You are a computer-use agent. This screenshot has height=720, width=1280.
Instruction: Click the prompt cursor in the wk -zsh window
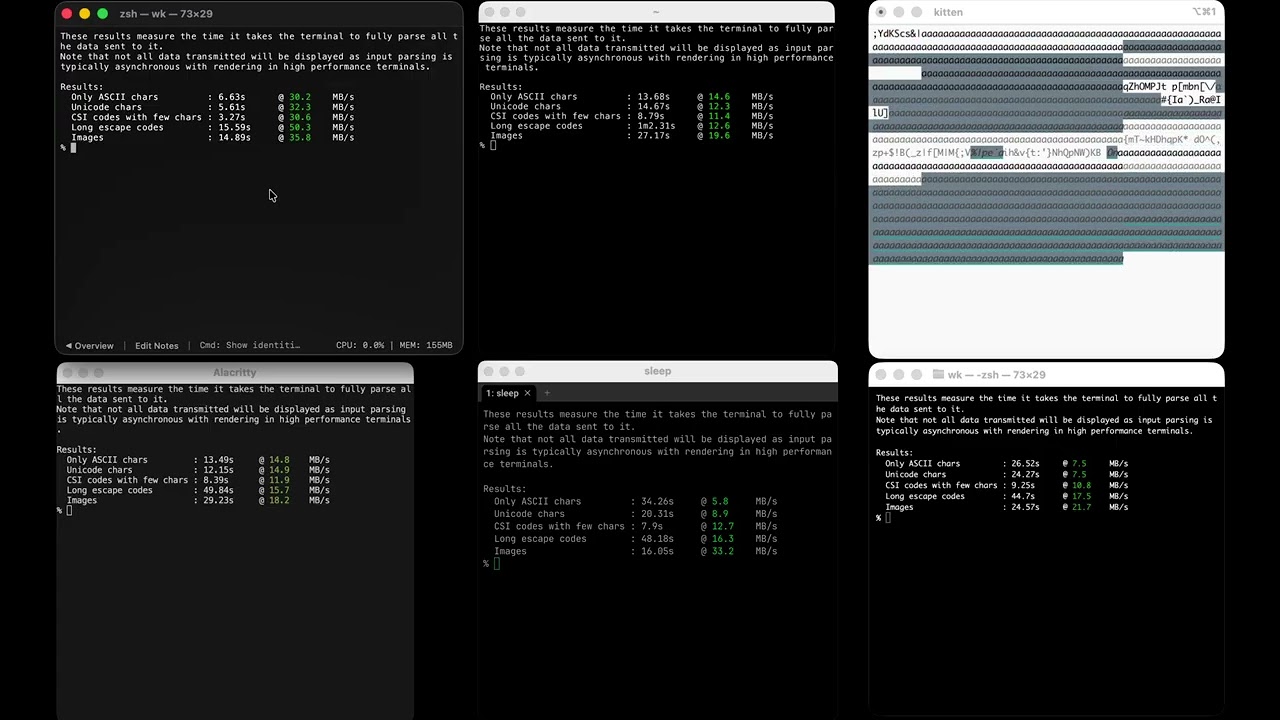888,518
